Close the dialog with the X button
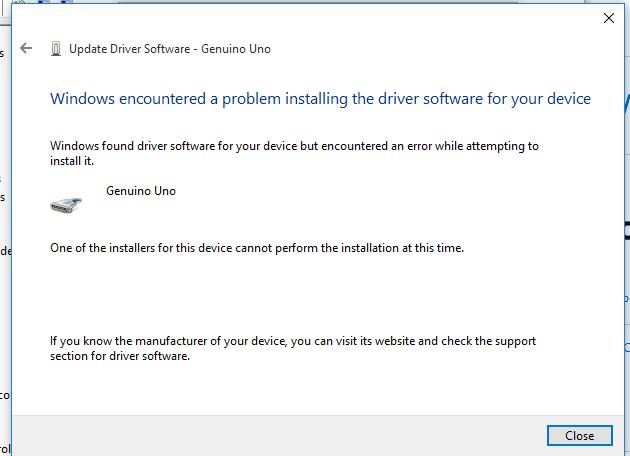 pyautogui.click(x=609, y=18)
